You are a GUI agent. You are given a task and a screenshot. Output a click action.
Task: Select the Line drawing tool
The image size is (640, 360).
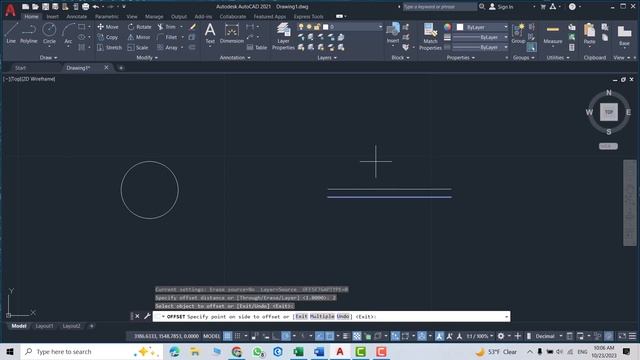11,33
